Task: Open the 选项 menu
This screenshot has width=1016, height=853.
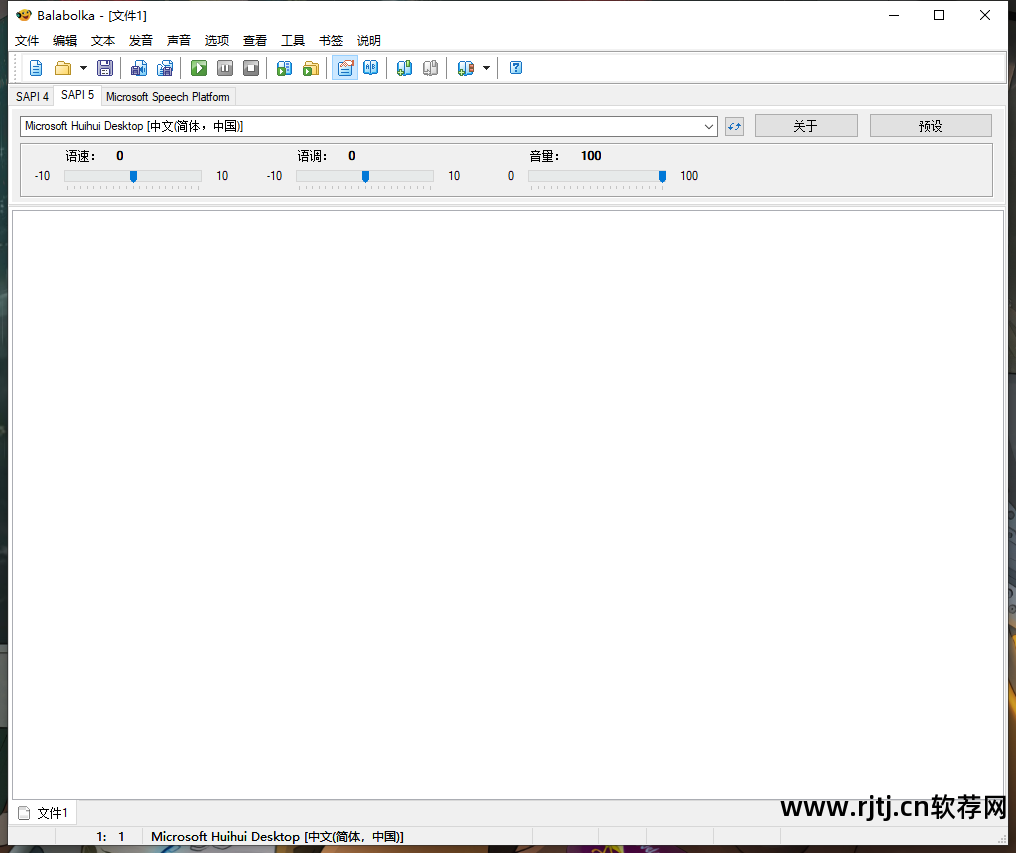Action: pyautogui.click(x=217, y=40)
